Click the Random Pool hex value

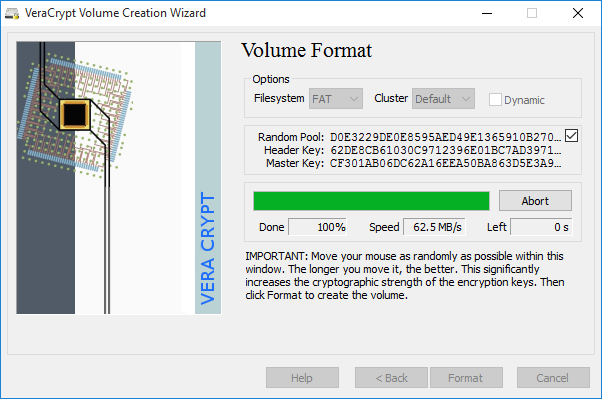tap(445, 137)
